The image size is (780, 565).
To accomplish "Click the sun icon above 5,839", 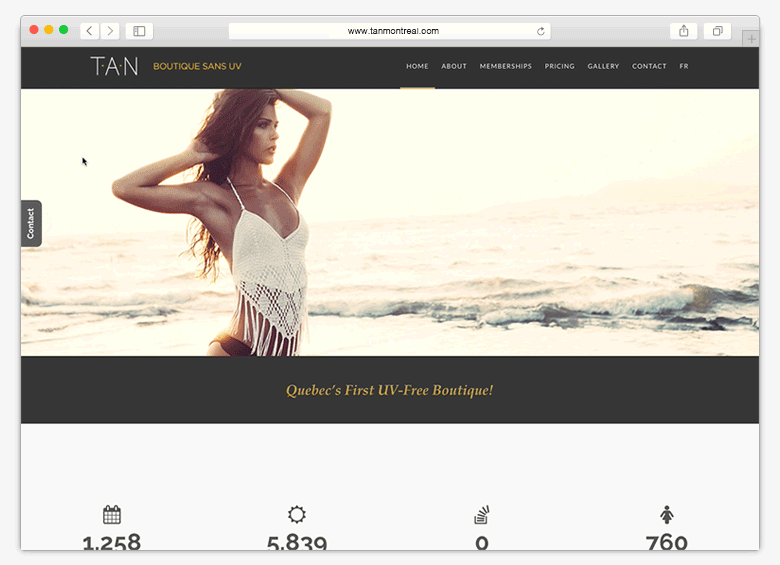I will point(297,514).
